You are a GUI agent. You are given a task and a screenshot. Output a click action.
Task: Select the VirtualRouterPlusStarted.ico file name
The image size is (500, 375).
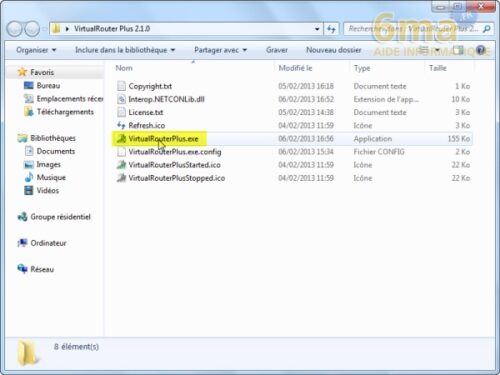pyautogui.click(x=174, y=165)
